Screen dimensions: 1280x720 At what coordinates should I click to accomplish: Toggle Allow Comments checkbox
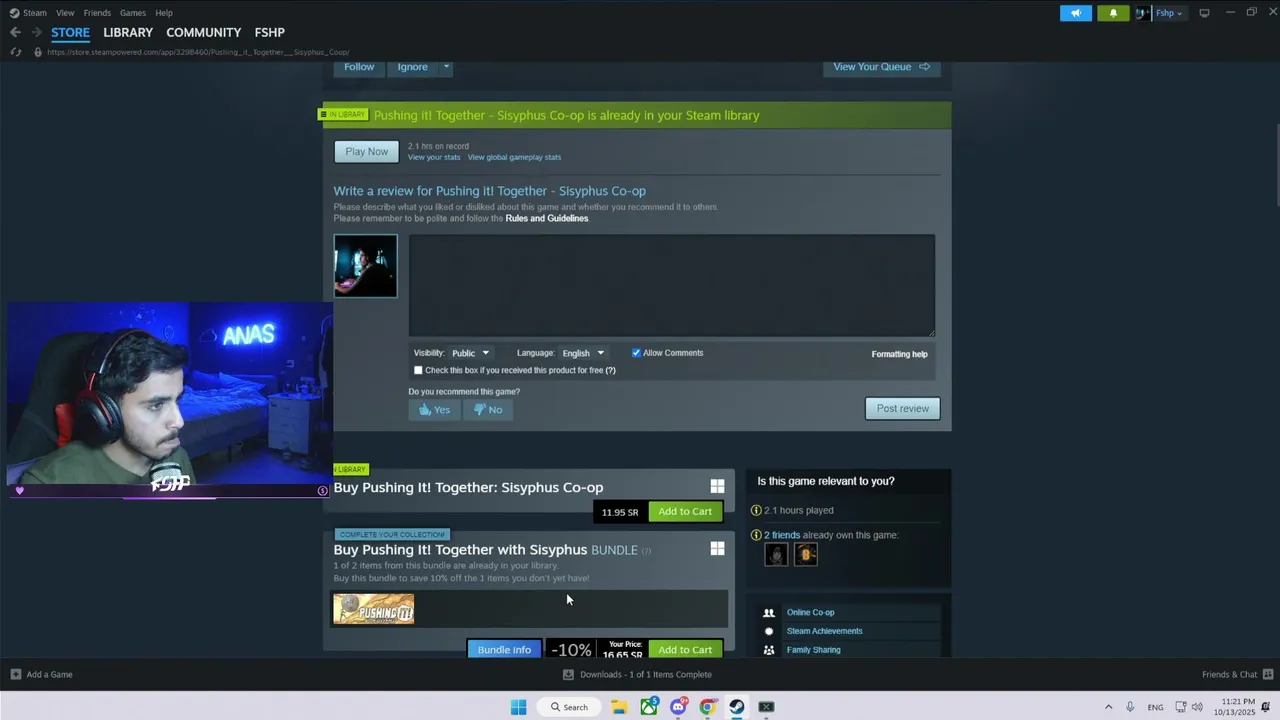point(636,353)
